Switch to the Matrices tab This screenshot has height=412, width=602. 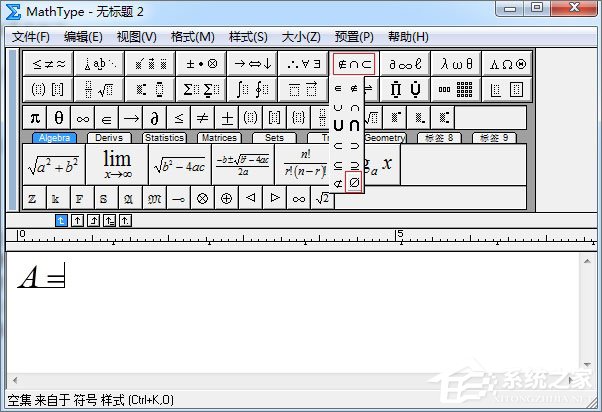pos(218,138)
